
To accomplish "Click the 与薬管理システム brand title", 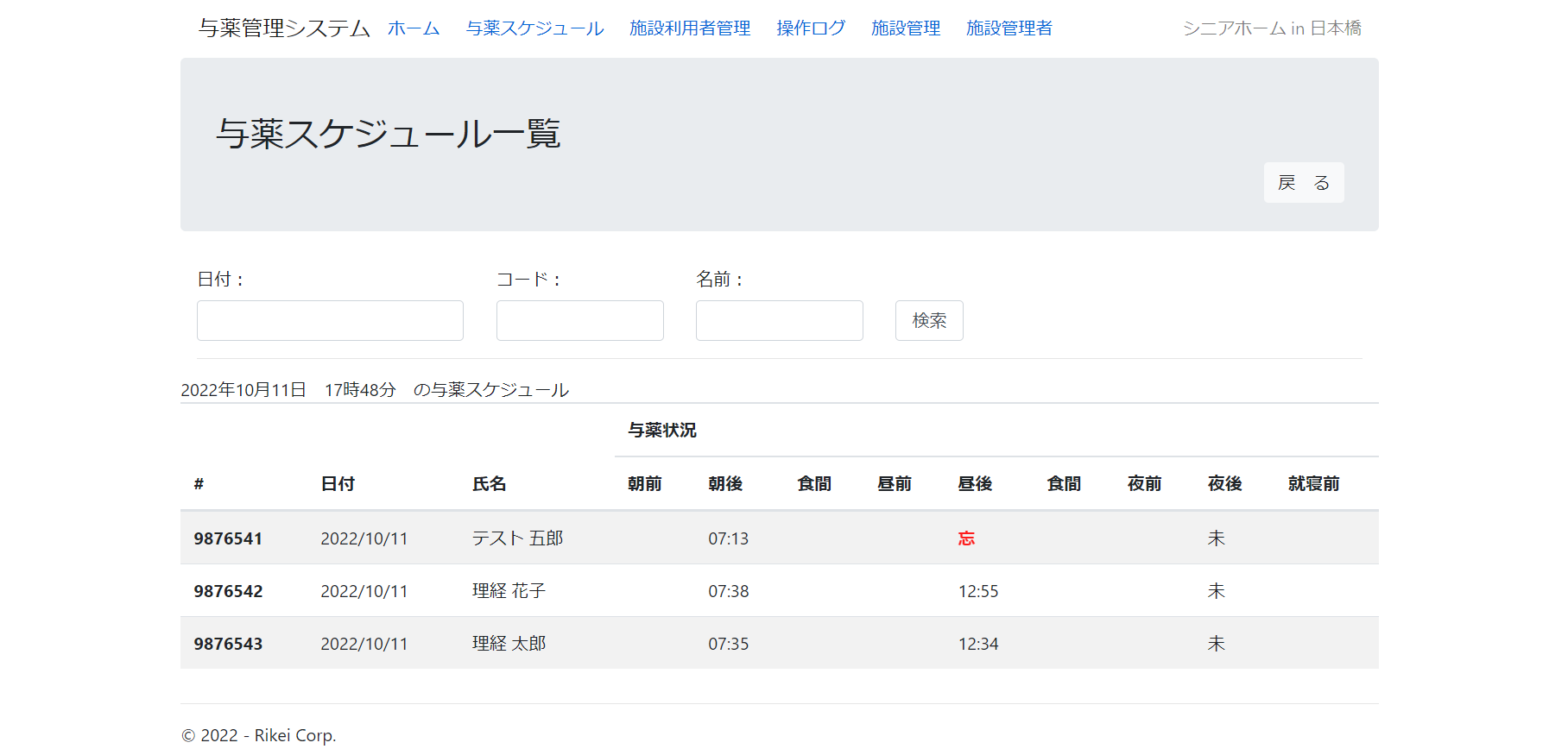I will tap(284, 28).
